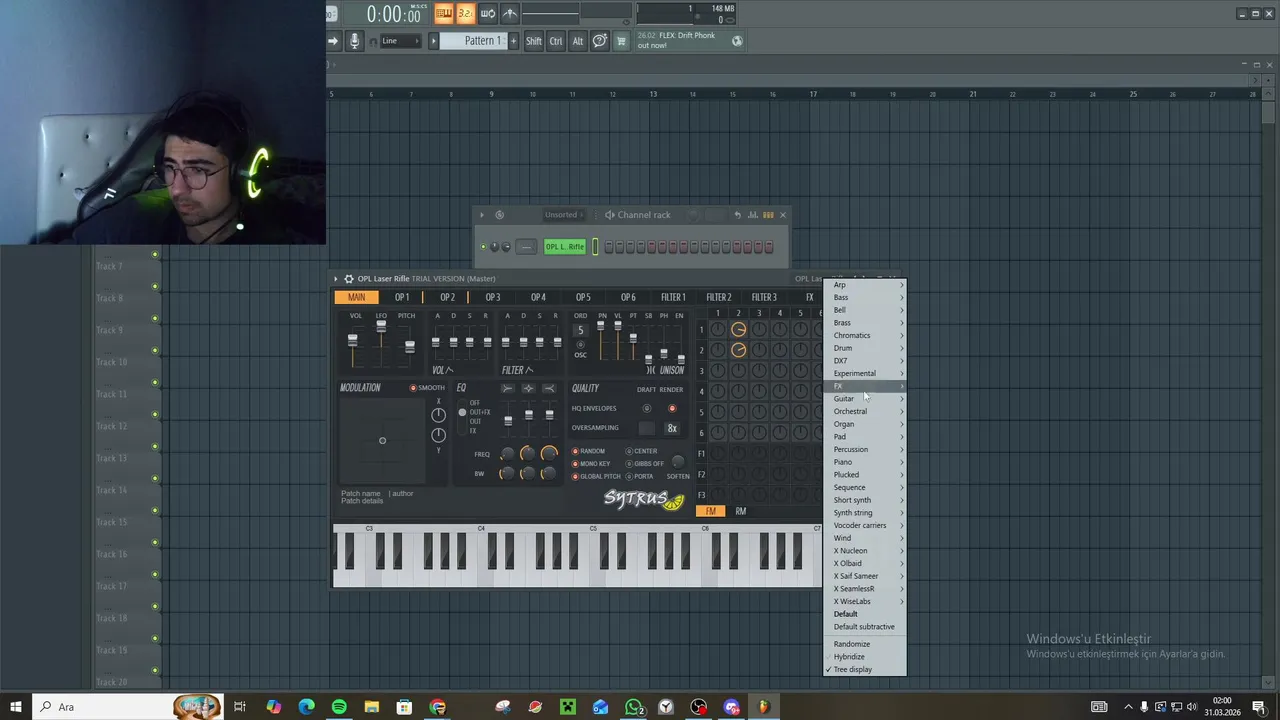The height and width of the screenshot is (720, 1280).
Task: Select the EQ low shelf band icon
Action: point(508,388)
